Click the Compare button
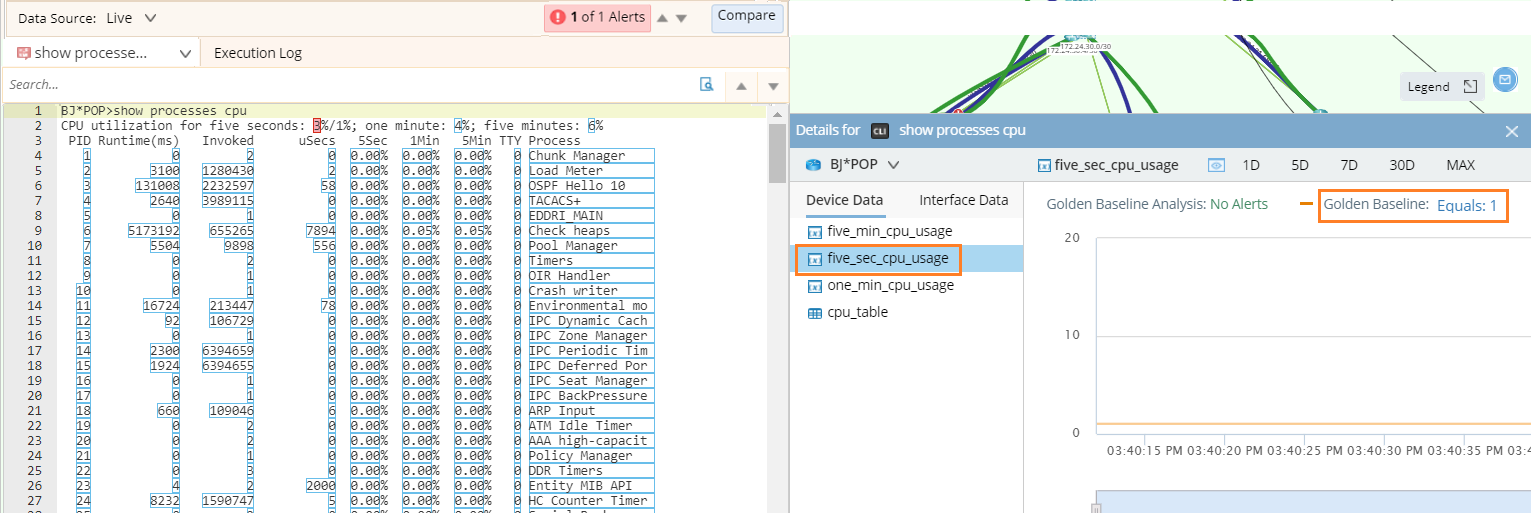Image resolution: width=1531 pixels, height=513 pixels. pos(747,16)
